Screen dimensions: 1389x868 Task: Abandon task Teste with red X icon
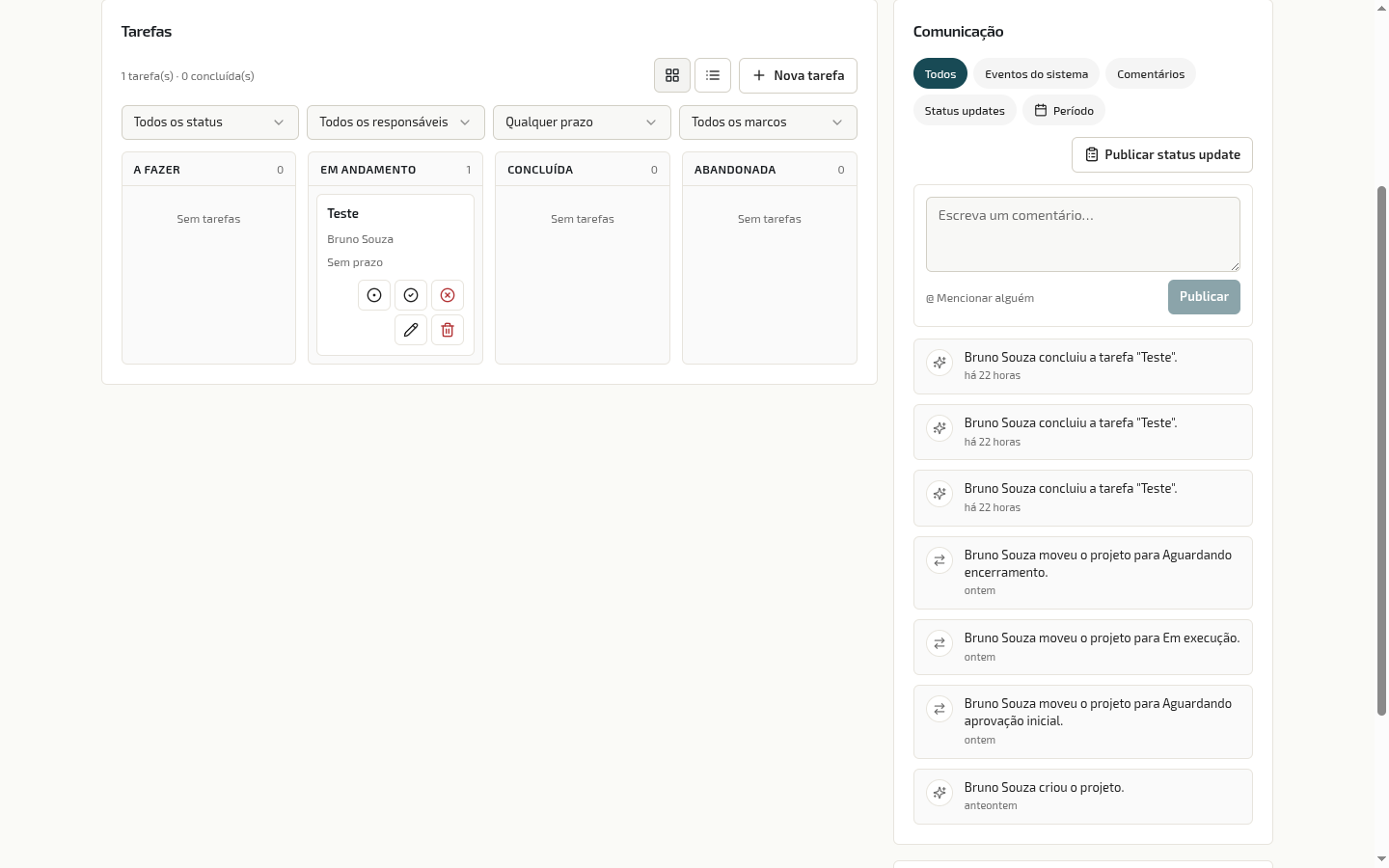pos(448,295)
